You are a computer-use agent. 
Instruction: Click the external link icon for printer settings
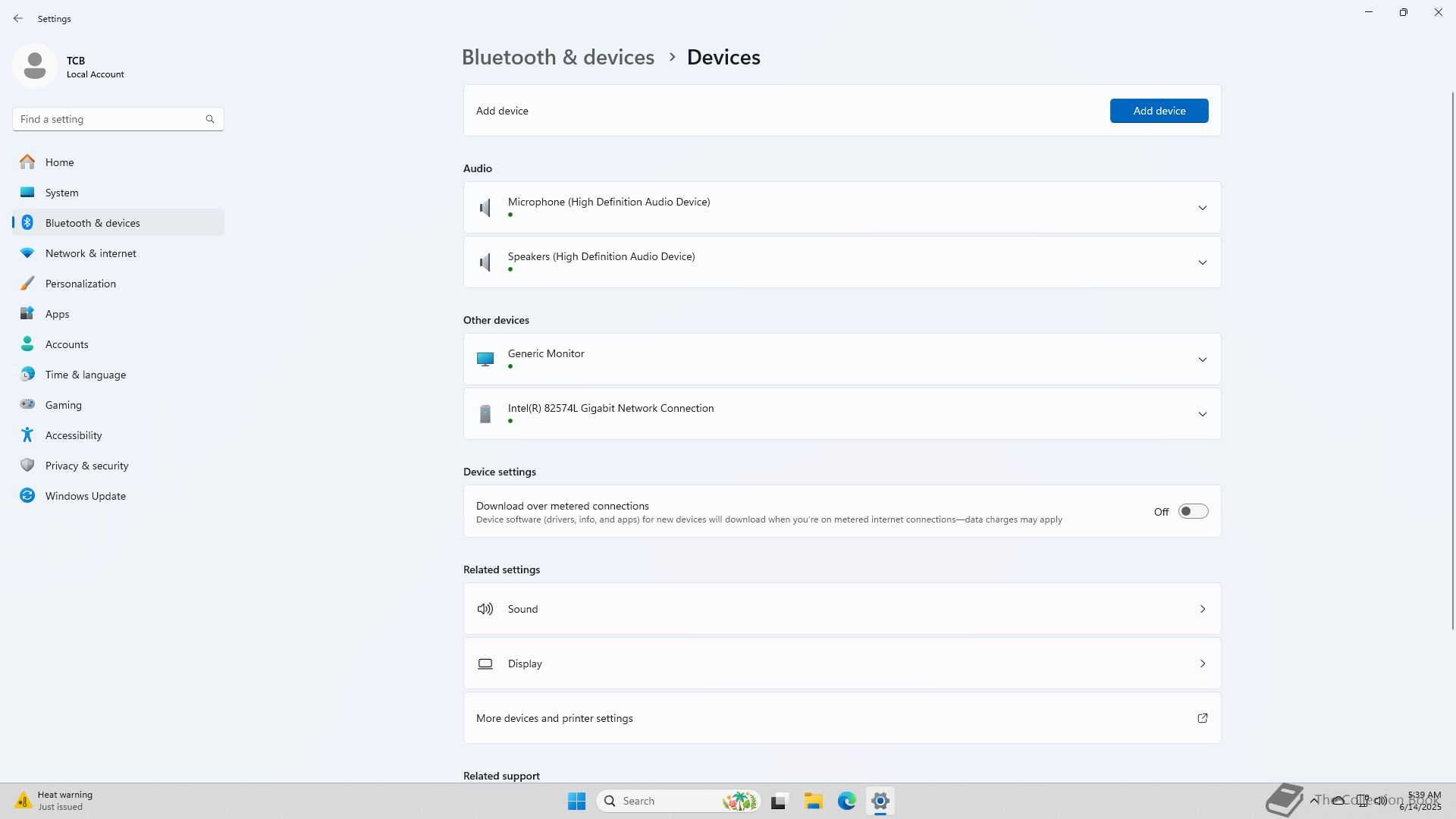tap(1202, 718)
